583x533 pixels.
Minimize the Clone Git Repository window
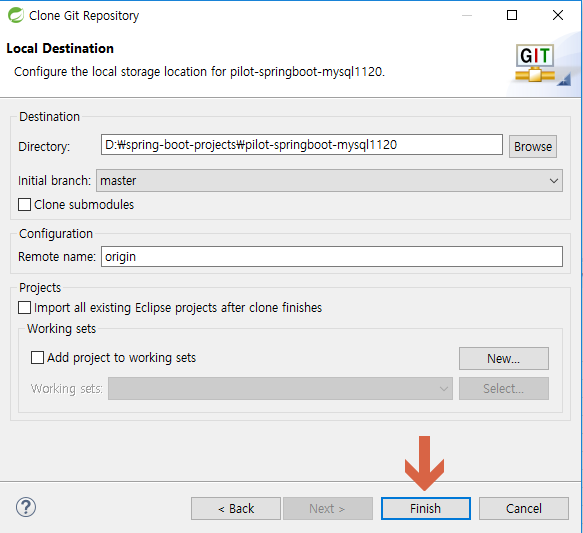[x=467, y=15]
